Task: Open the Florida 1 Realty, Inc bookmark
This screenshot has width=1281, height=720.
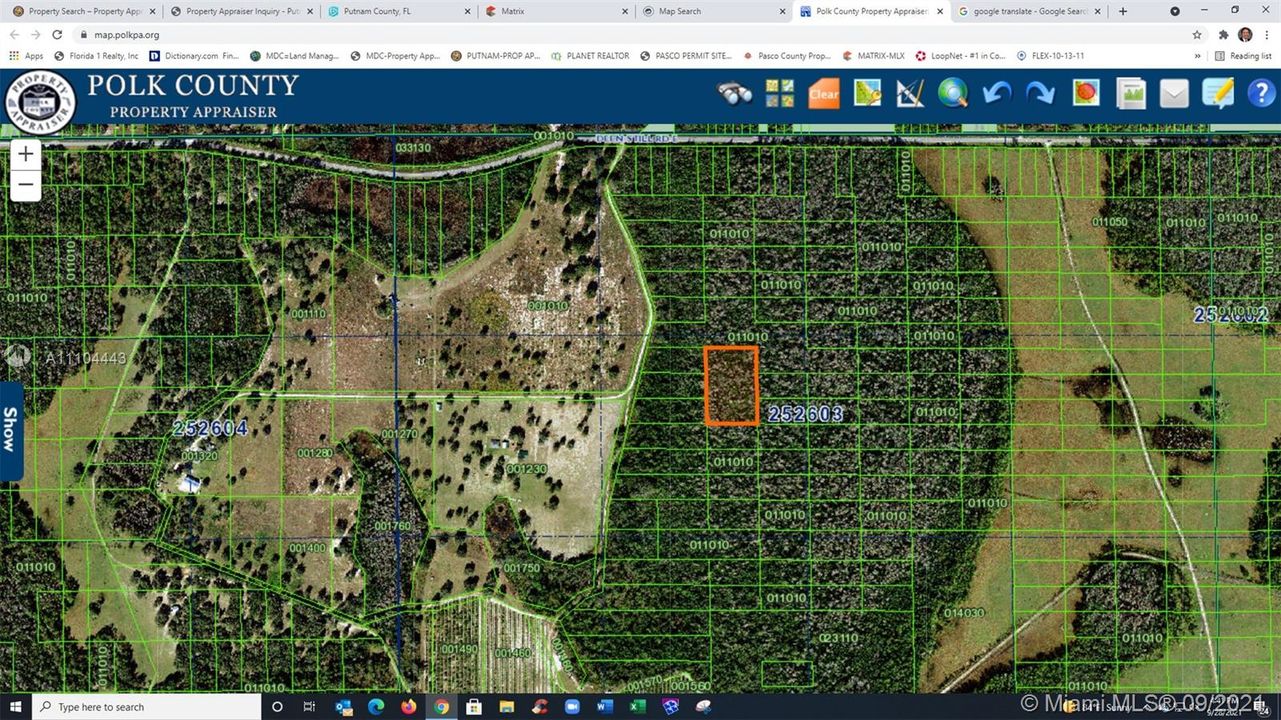Action: tap(96, 56)
